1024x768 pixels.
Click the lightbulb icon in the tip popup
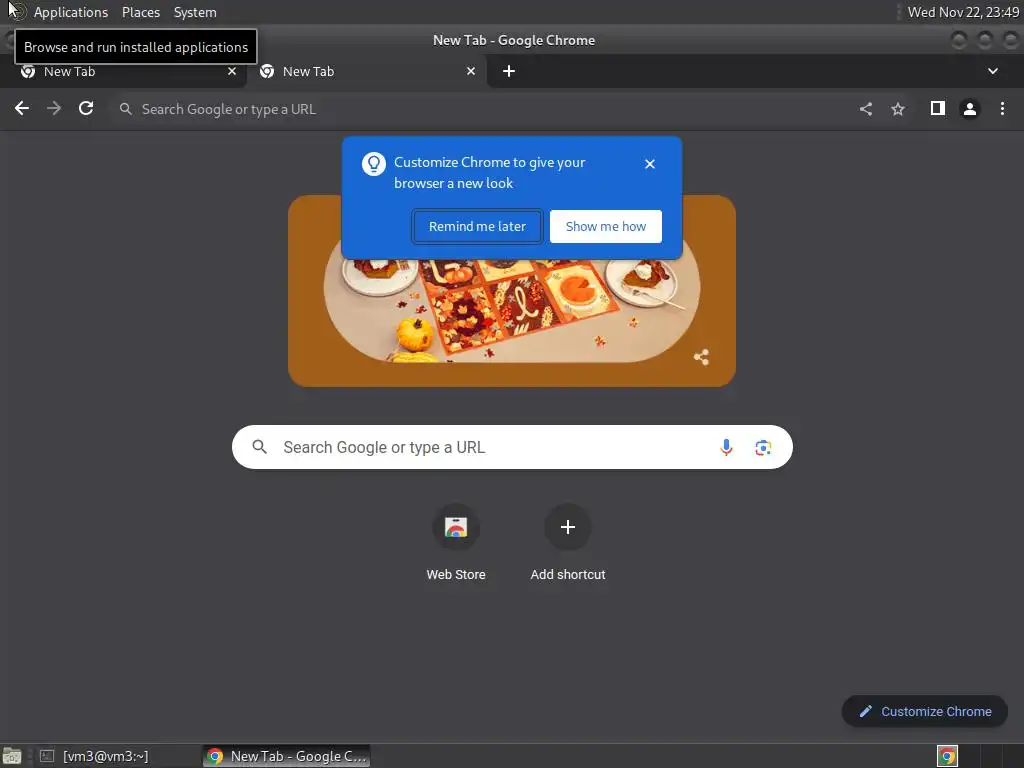374,164
